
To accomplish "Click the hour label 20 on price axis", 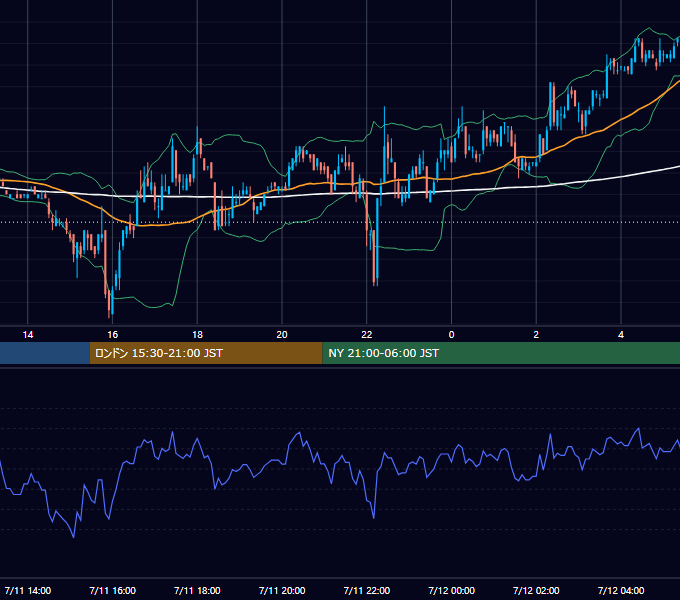I will pos(282,335).
